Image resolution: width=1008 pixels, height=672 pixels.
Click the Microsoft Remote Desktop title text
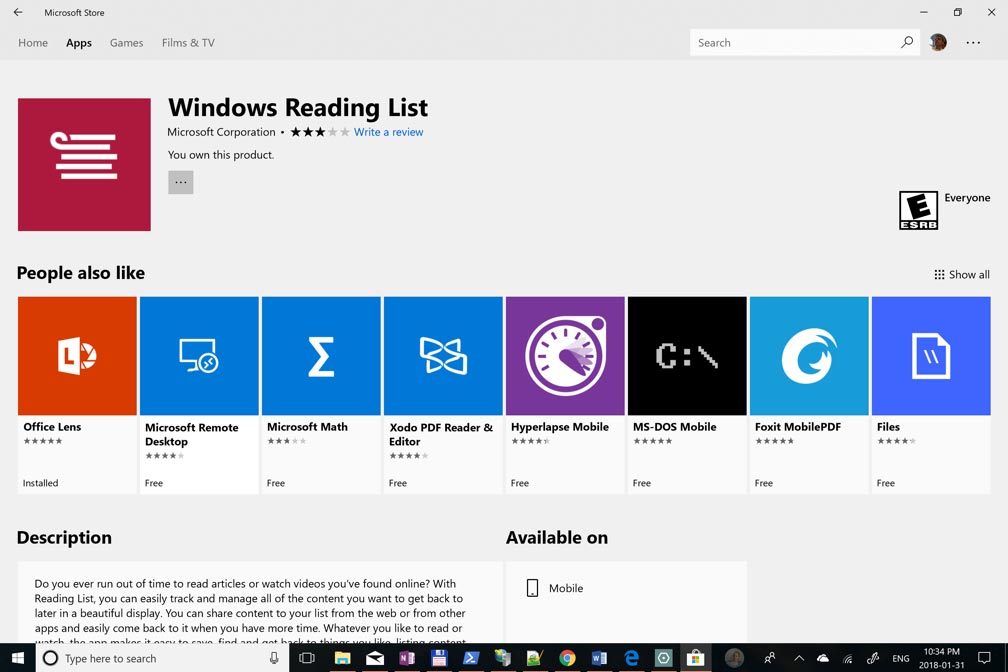pos(192,435)
